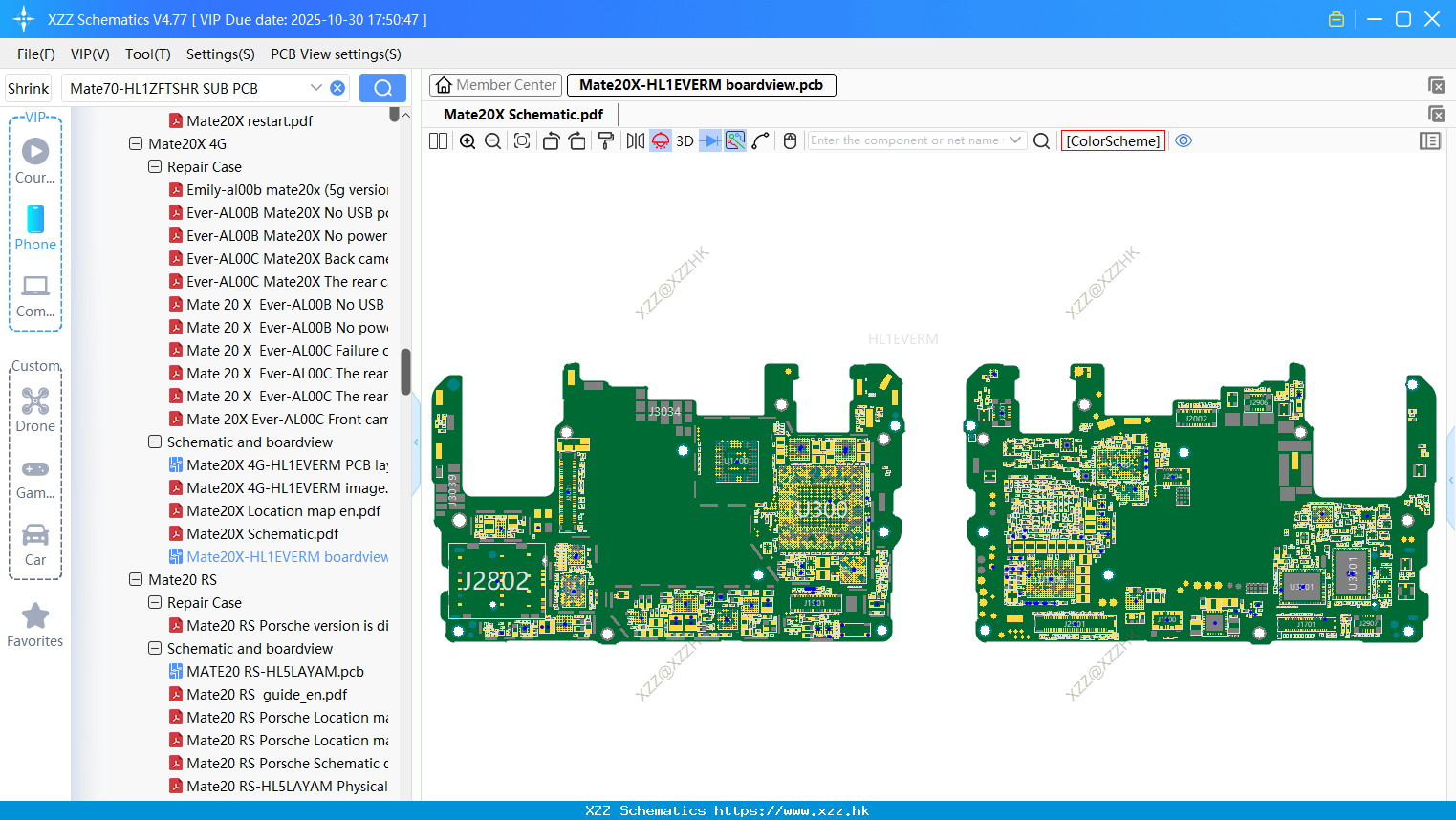Toggle the red component highlight mode
This screenshot has width=1456, height=820.
pos(661,140)
